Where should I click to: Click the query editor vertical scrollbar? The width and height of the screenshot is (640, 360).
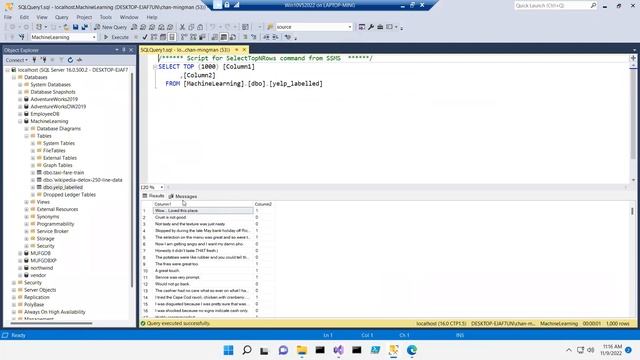(633, 114)
